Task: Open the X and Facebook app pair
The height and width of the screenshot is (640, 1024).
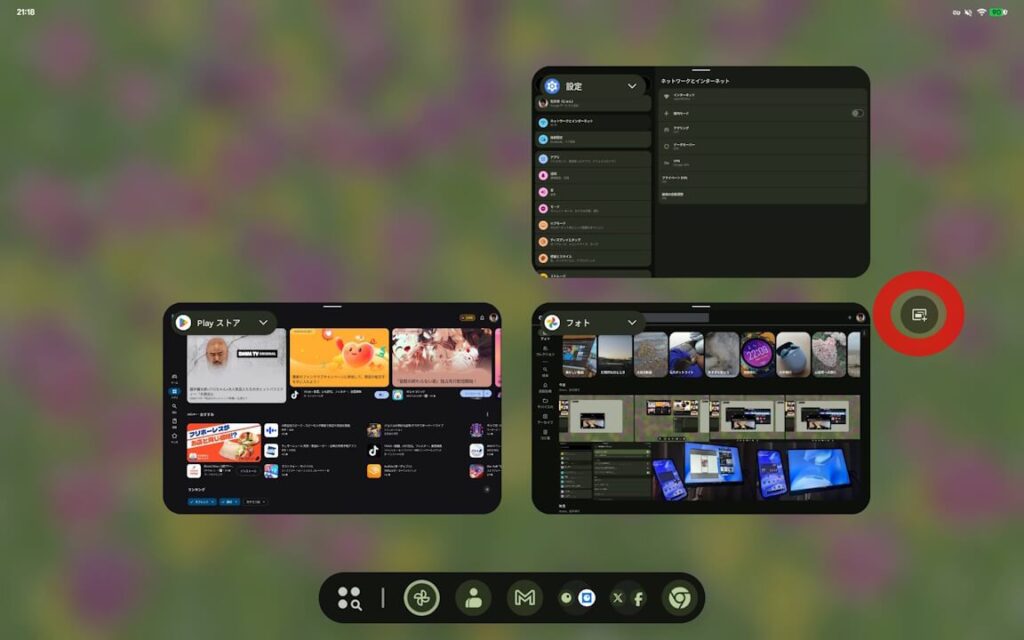Action: pyautogui.click(x=628, y=598)
